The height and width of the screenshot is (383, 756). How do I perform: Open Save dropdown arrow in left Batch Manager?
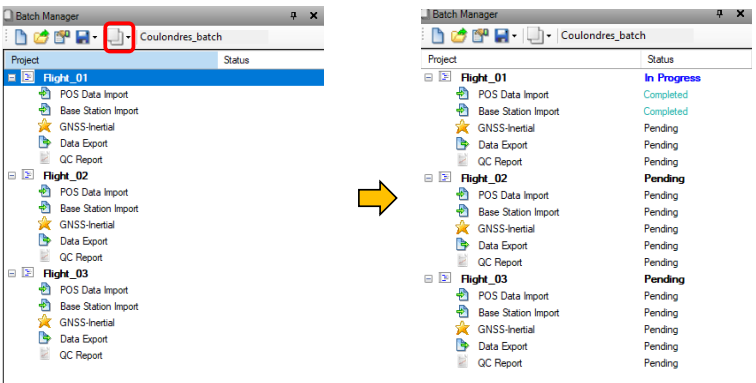pyautogui.click(x=94, y=38)
